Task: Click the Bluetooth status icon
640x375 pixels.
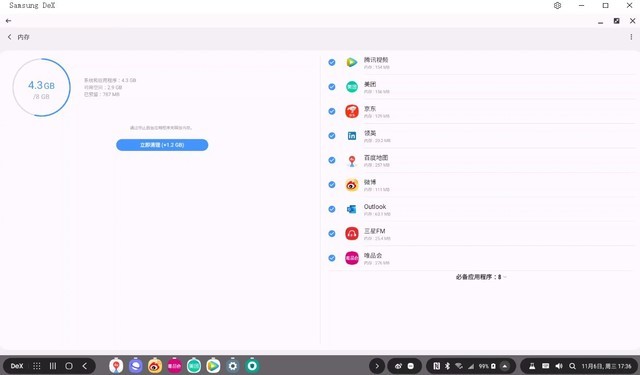Action: pyautogui.click(x=447, y=366)
